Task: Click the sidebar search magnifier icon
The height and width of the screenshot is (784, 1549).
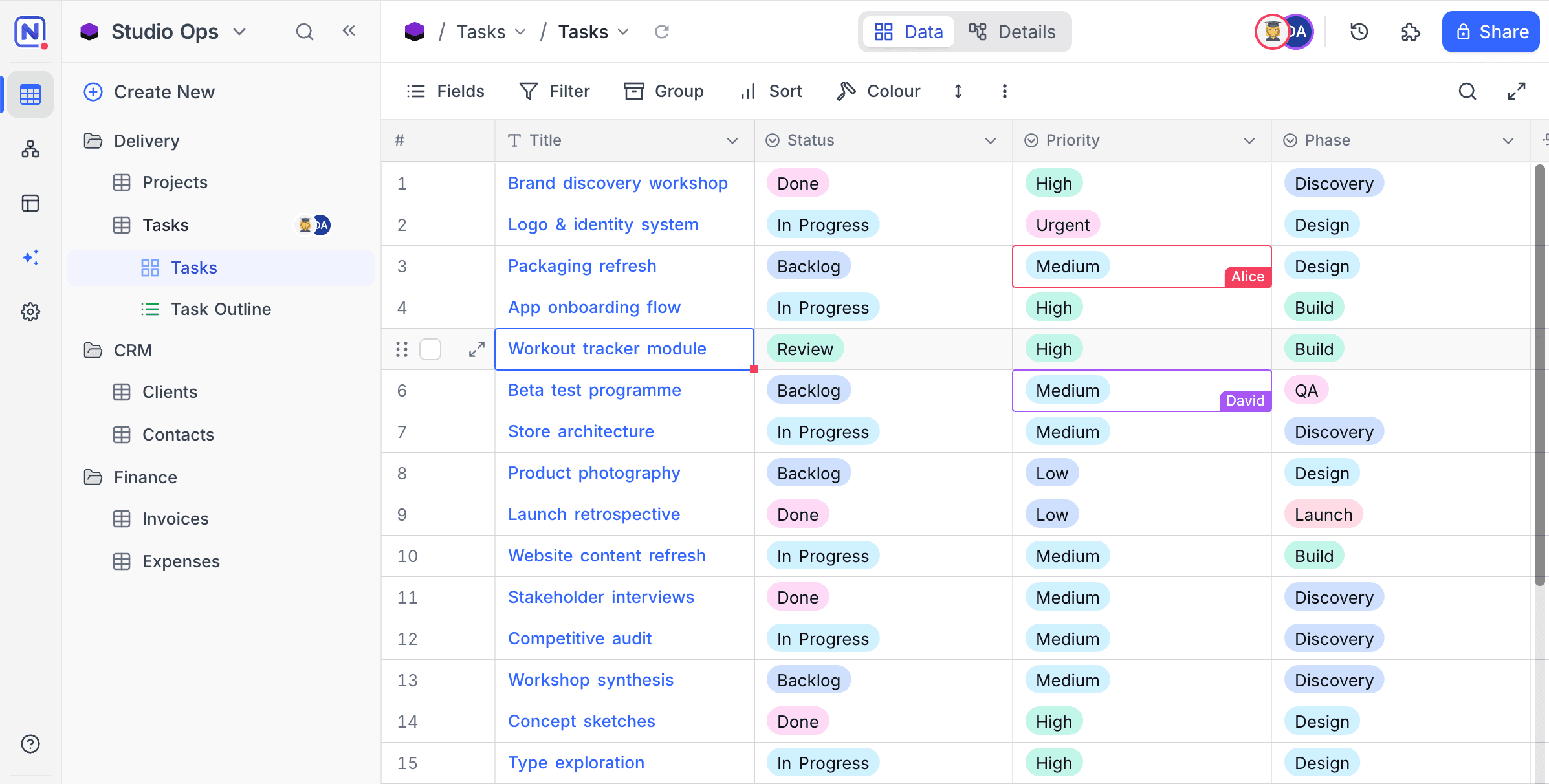Action: (x=305, y=32)
